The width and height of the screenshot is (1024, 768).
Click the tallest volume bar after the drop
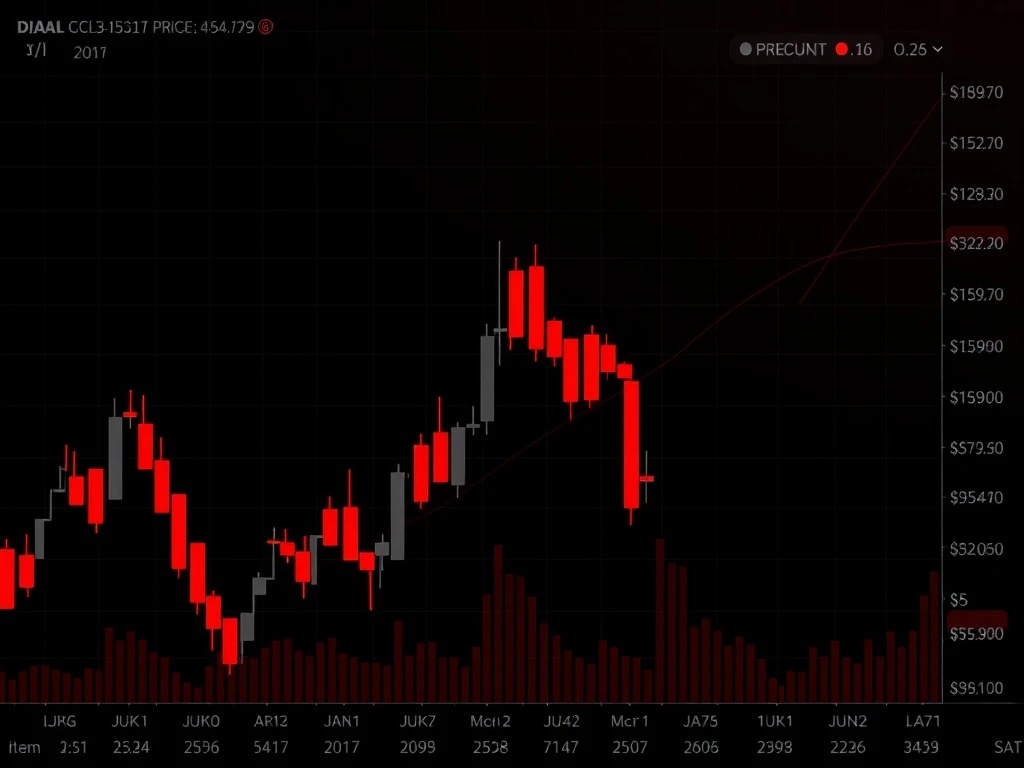pos(660,620)
